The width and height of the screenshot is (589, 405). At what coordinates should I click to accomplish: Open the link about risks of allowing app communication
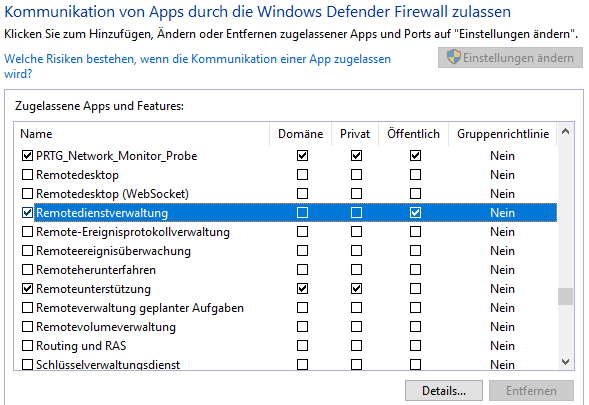[197, 66]
